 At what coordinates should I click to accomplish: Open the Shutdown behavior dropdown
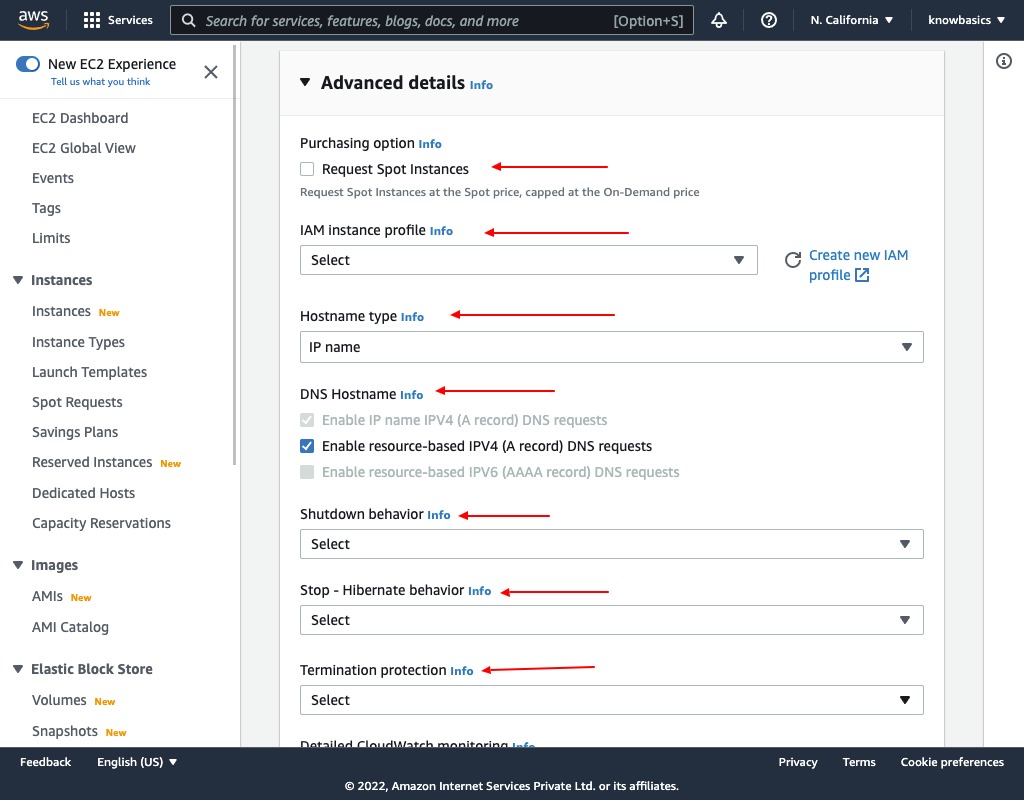click(x=611, y=544)
